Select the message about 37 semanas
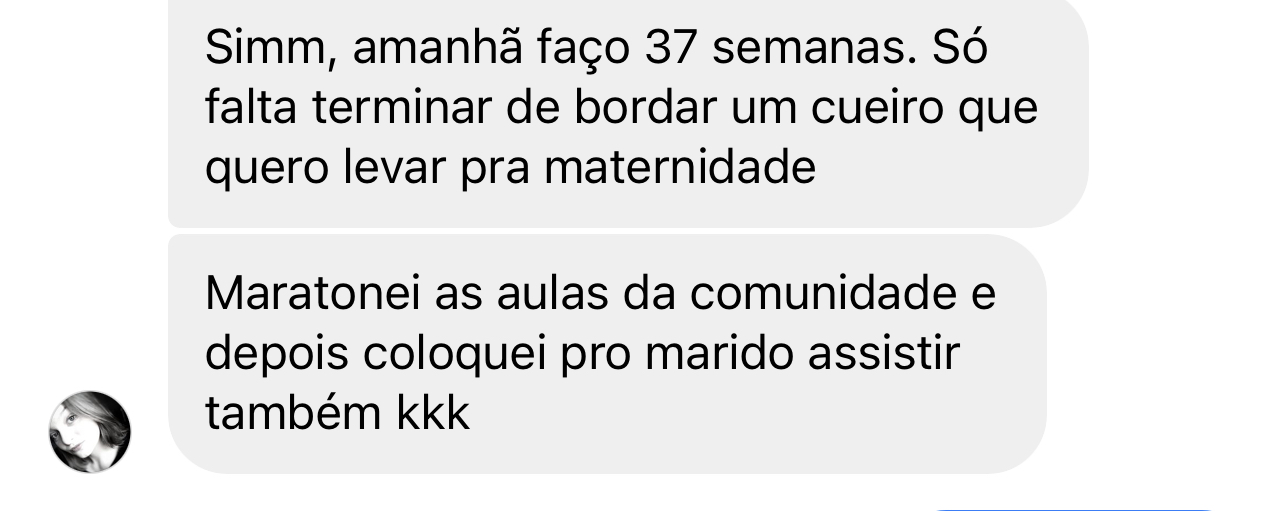 (628, 110)
